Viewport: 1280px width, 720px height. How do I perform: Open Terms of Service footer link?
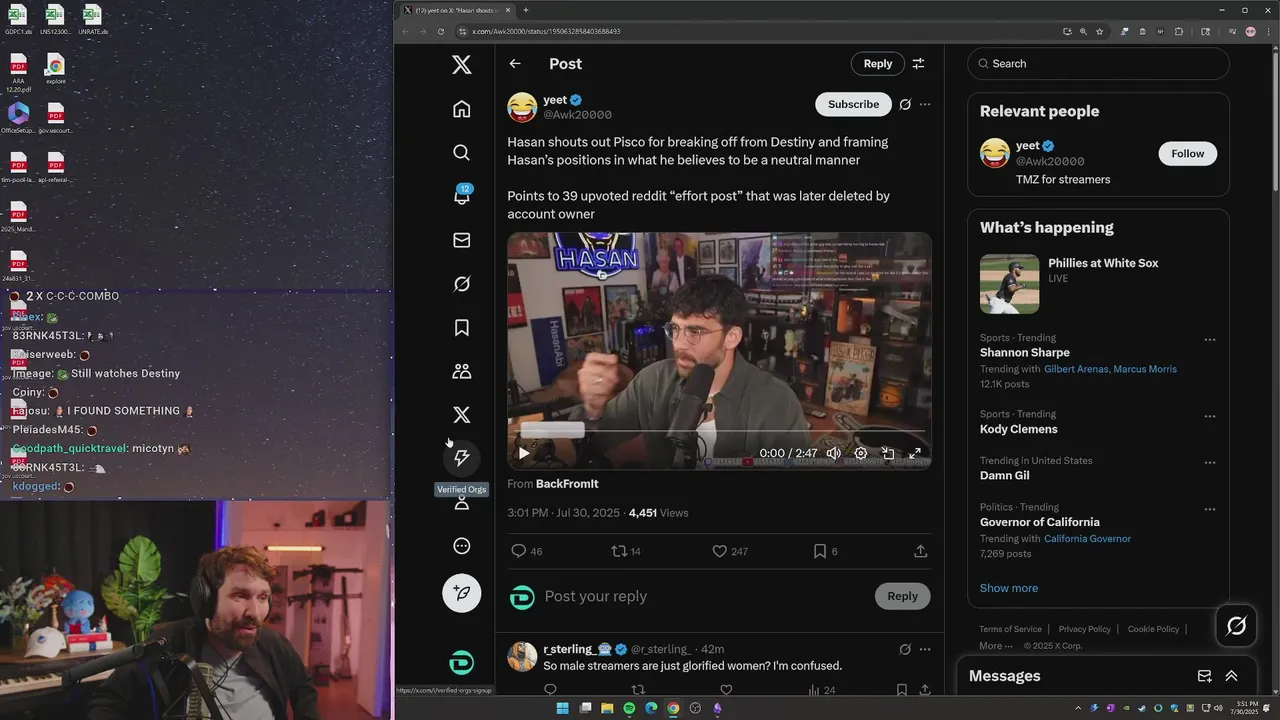pos(1010,629)
